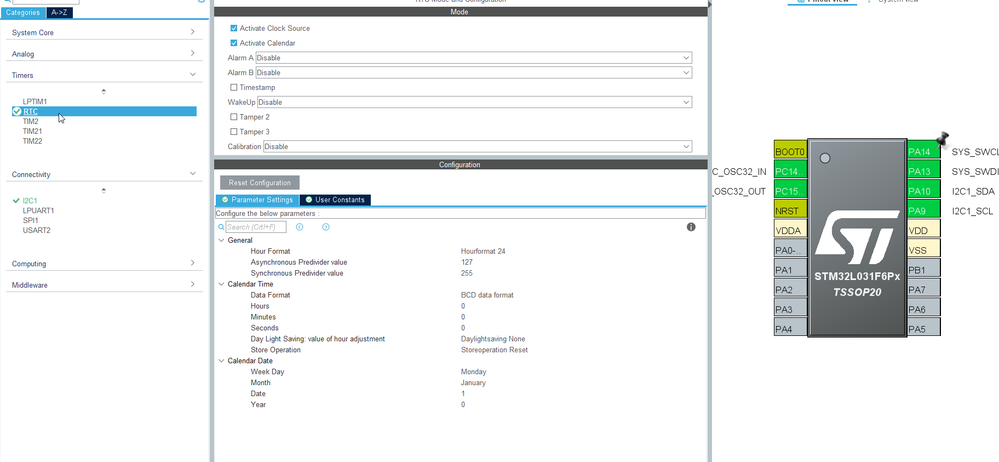Select TIM2 in Timers list

point(31,121)
